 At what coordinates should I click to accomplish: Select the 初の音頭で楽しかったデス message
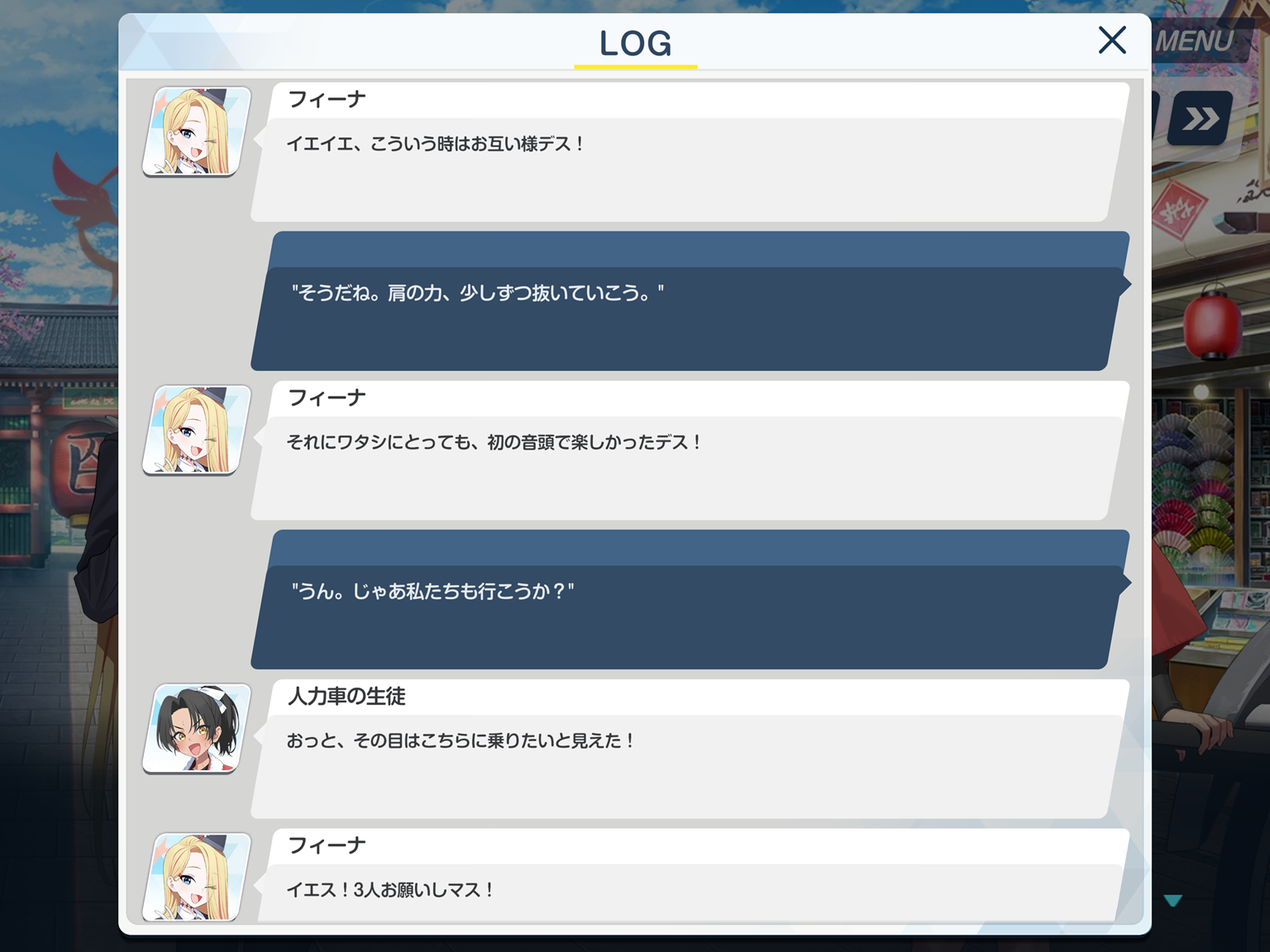pos(690,467)
